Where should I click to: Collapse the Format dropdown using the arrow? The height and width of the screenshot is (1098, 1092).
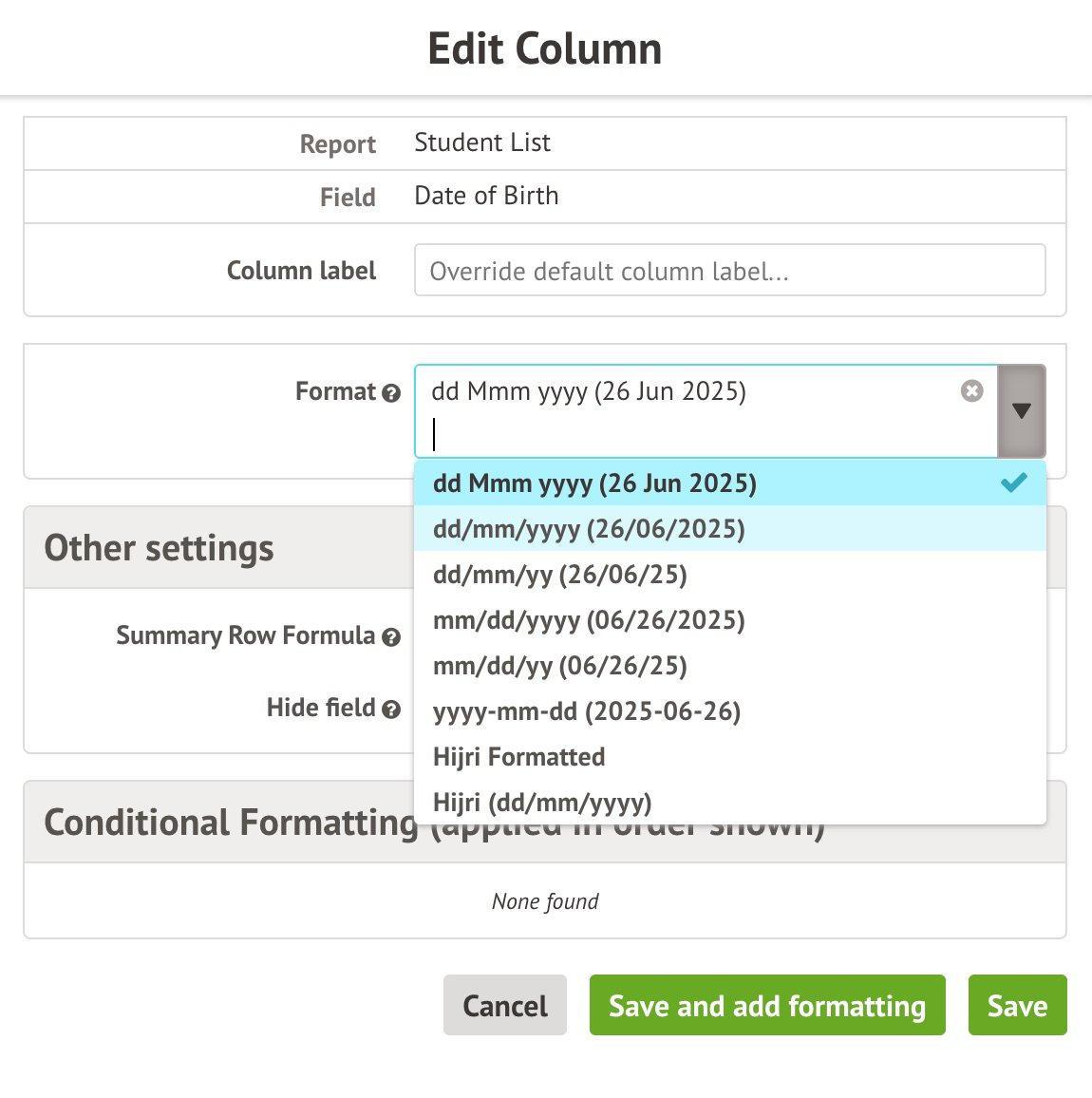1022,411
